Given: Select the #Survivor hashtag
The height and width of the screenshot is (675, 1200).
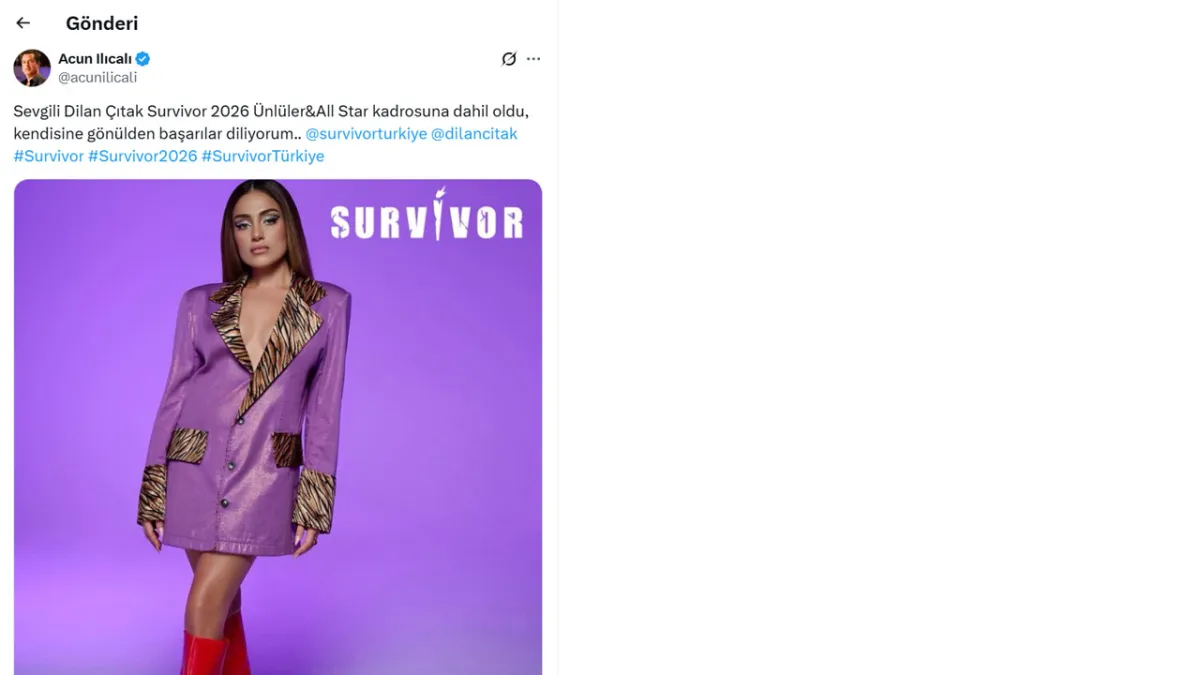Looking at the screenshot, I should [x=49, y=157].
